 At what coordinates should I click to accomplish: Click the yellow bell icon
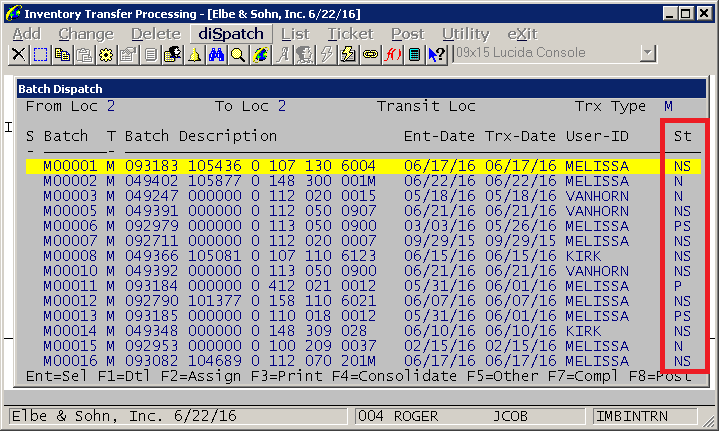[195, 54]
